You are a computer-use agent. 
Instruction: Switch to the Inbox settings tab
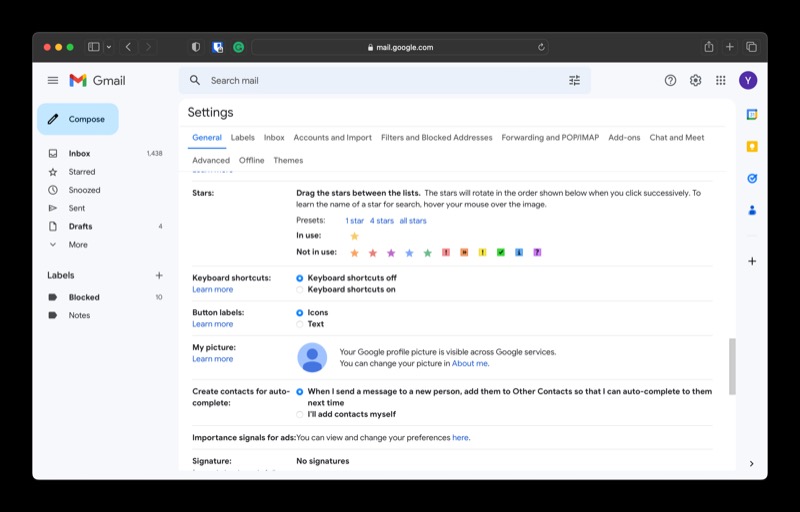pyautogui.click(x=274, y=138)
